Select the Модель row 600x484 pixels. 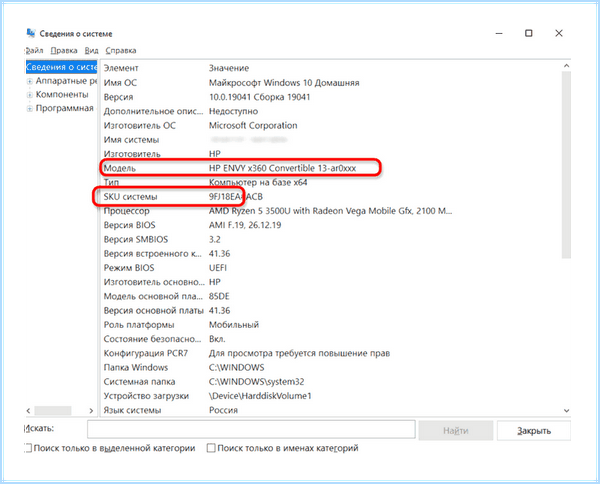[331, 168]
